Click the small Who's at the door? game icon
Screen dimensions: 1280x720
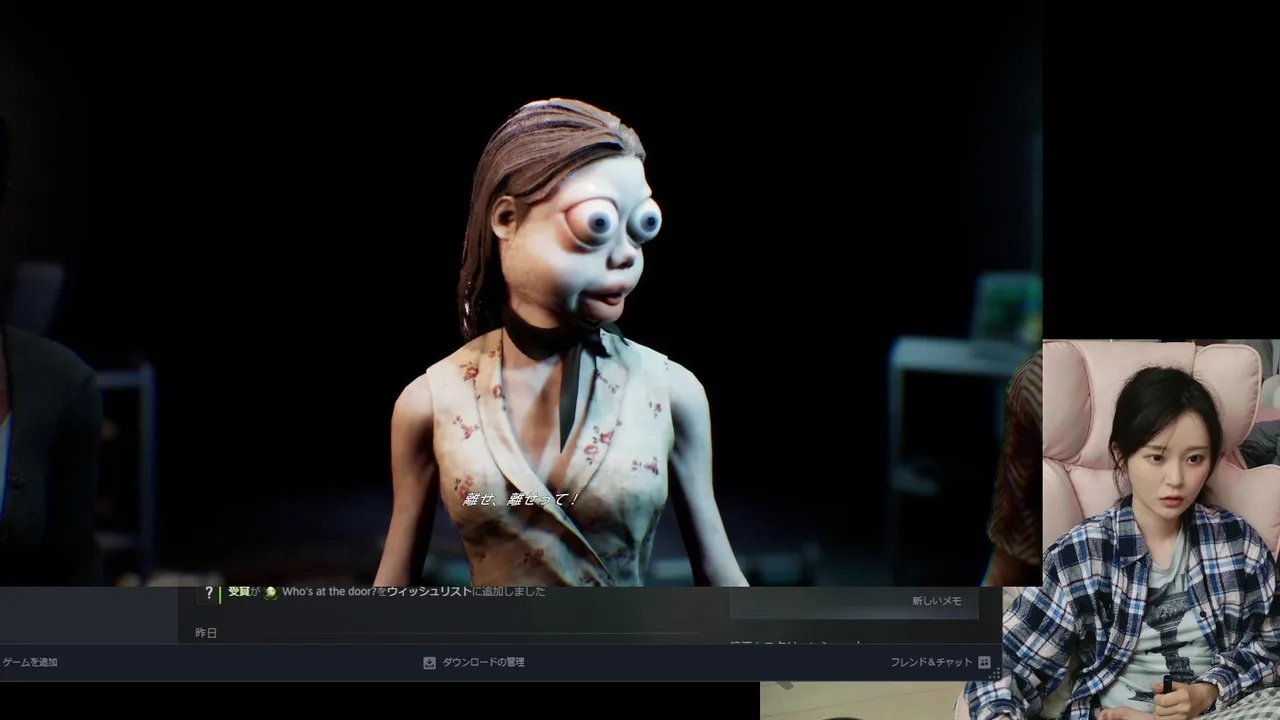pos(270,592)
